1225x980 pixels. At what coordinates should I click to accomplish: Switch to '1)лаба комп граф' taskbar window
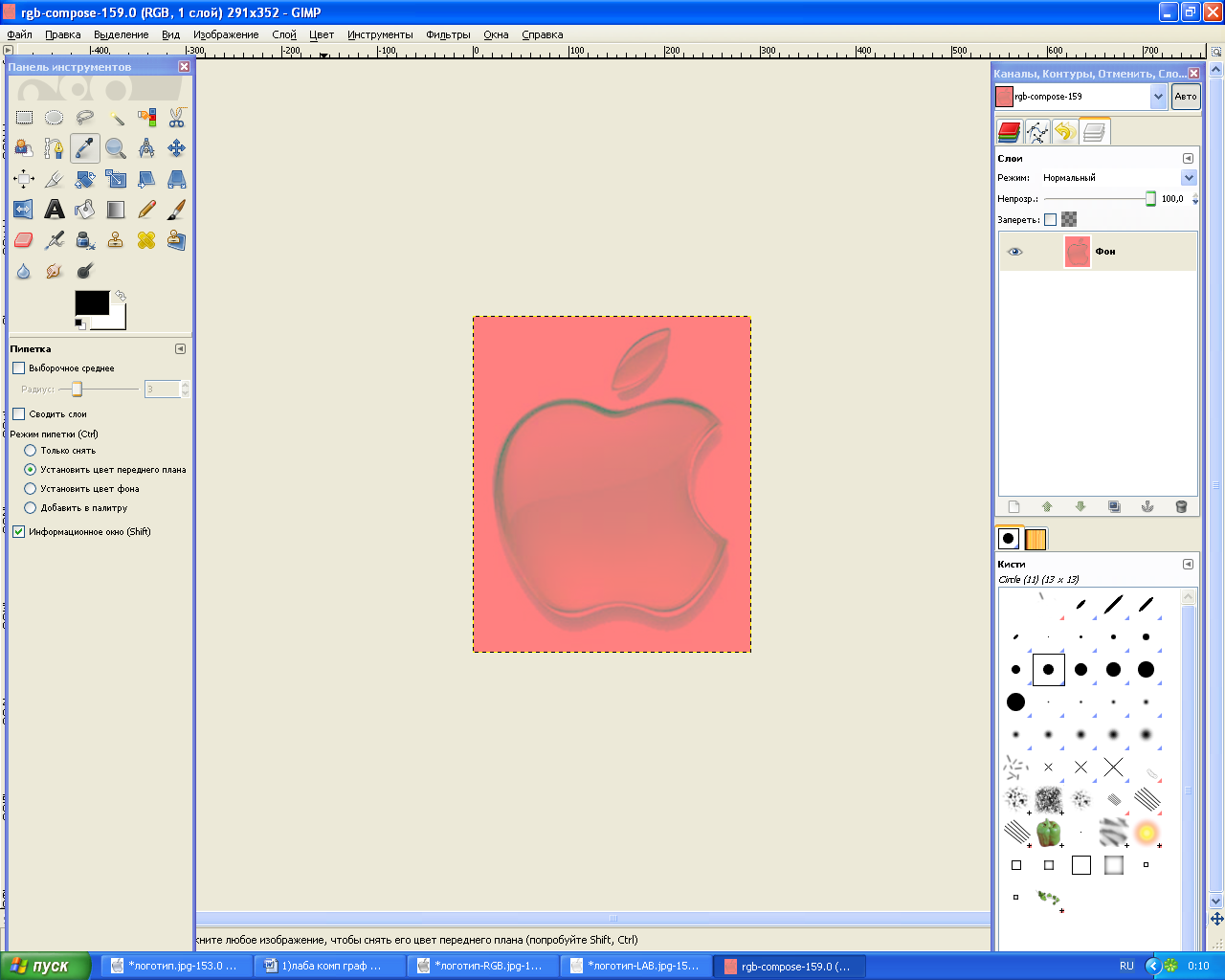[x=330, y=966]
